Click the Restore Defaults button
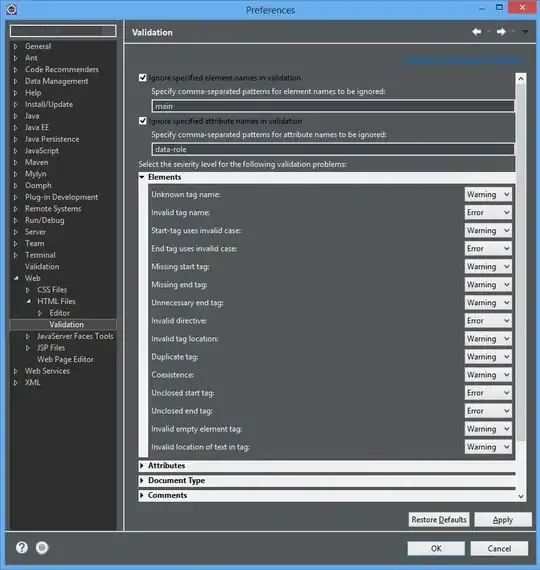The image size is (540, 570). point(439,519)
